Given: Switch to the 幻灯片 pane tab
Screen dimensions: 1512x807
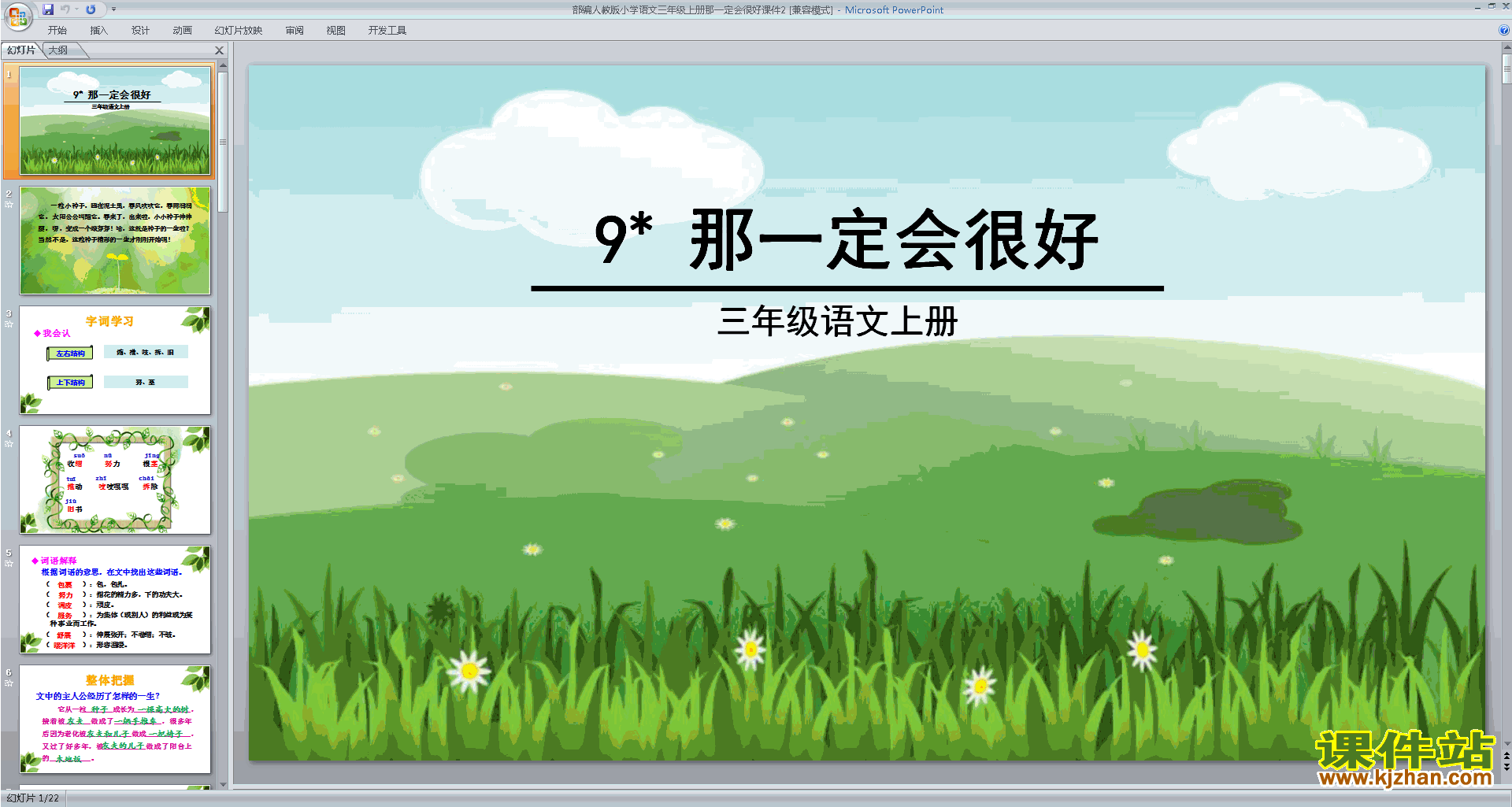Looking at the screenshot, I should click(20, 50).
